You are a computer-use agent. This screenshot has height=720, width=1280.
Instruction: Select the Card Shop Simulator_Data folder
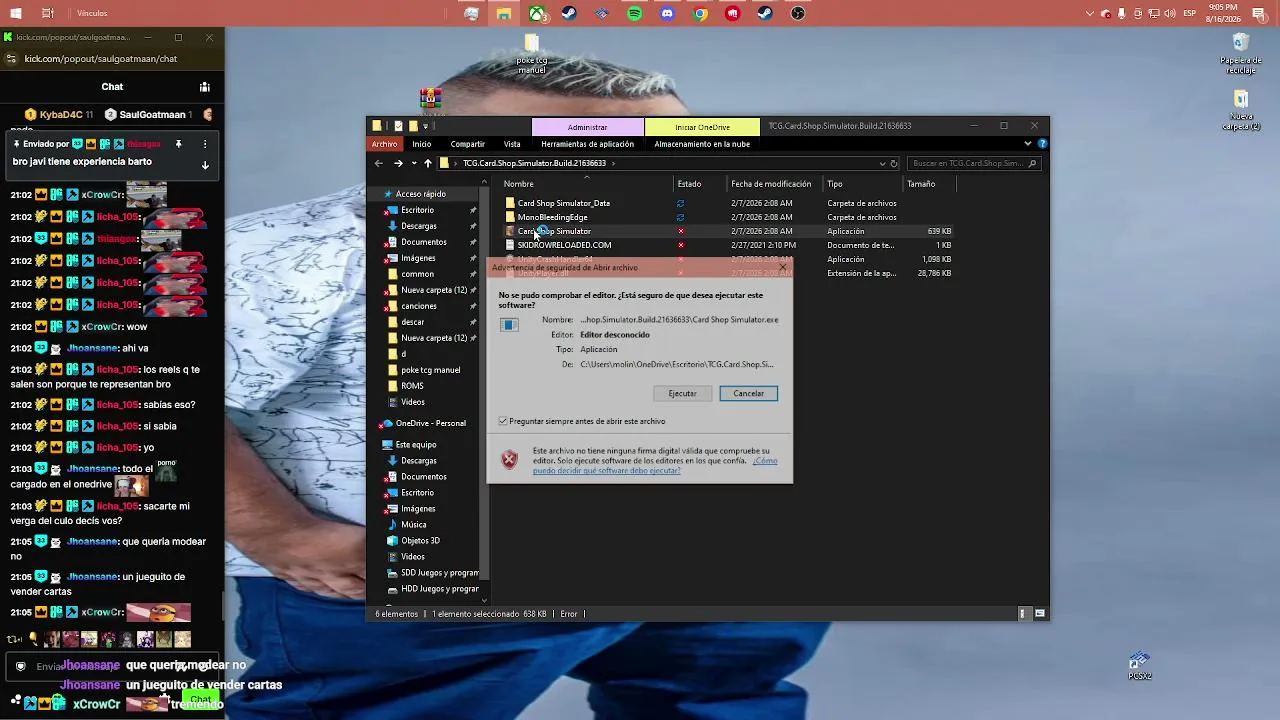[564, 203]
